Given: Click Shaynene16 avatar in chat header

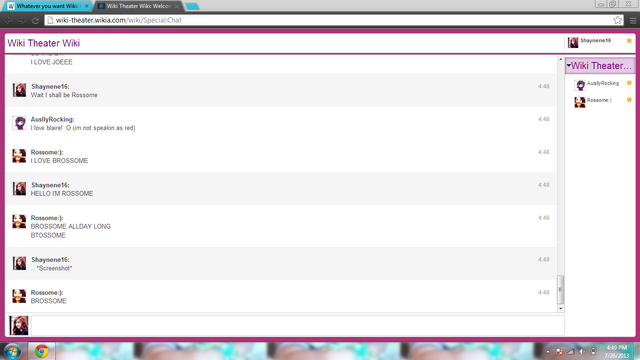Looking at the screenshot, I should pyautogui.click(x=573, y=42).
